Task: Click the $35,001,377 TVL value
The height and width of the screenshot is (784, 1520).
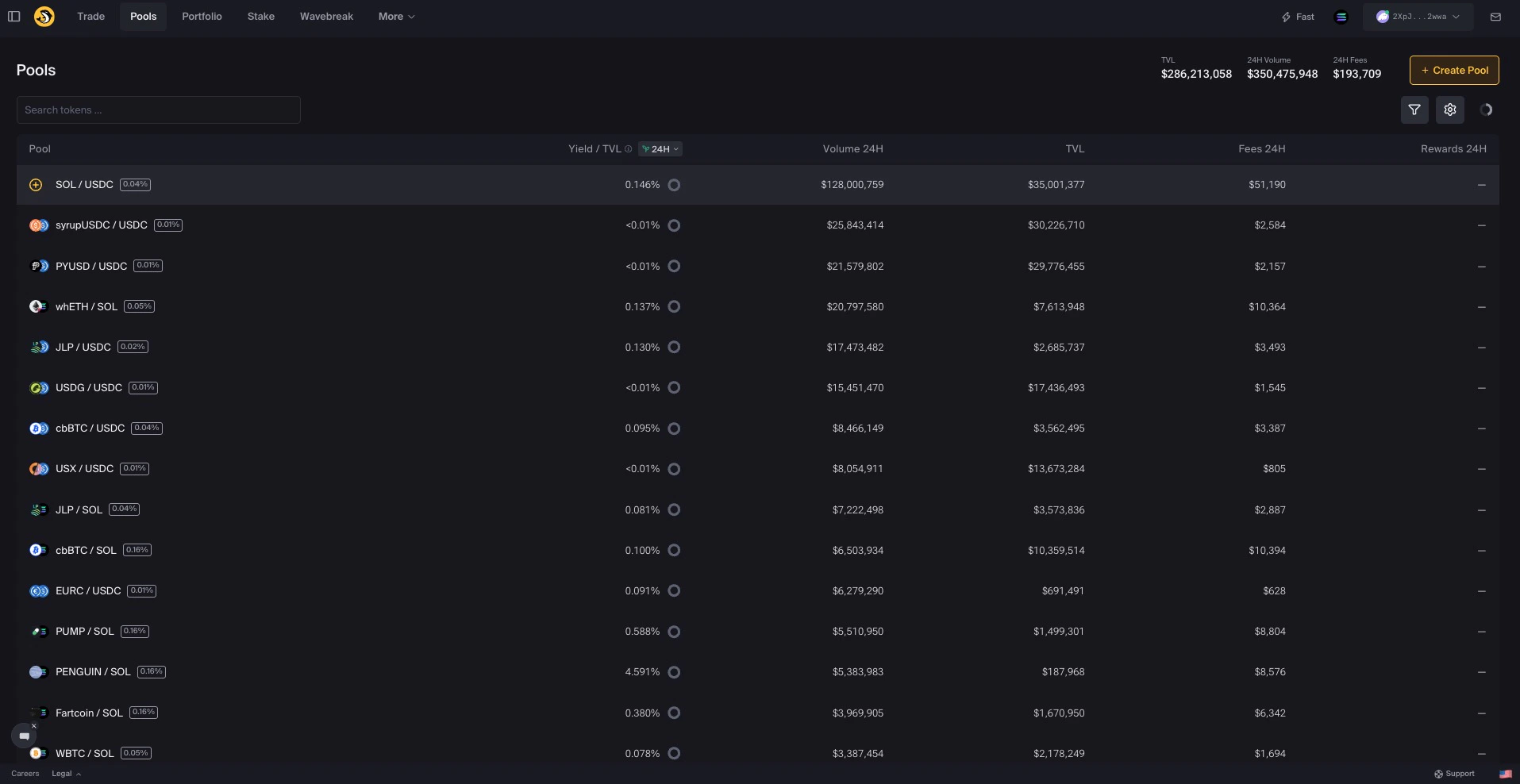Action: [x=1056, y=185]
